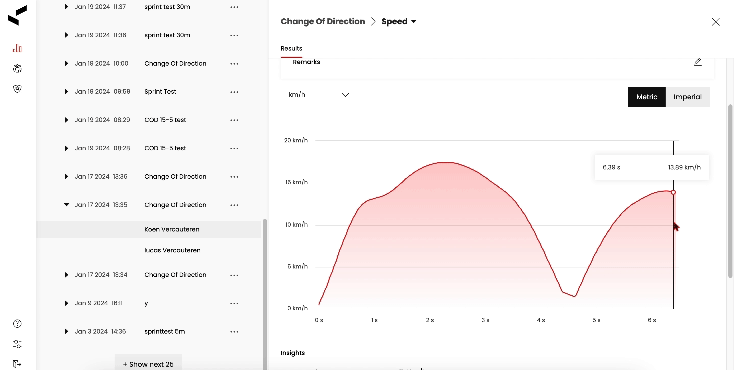This screenshot has height=370, width=734.
Task: Open more options for Change Of Direction 13:34
Action: click(234, 275)
